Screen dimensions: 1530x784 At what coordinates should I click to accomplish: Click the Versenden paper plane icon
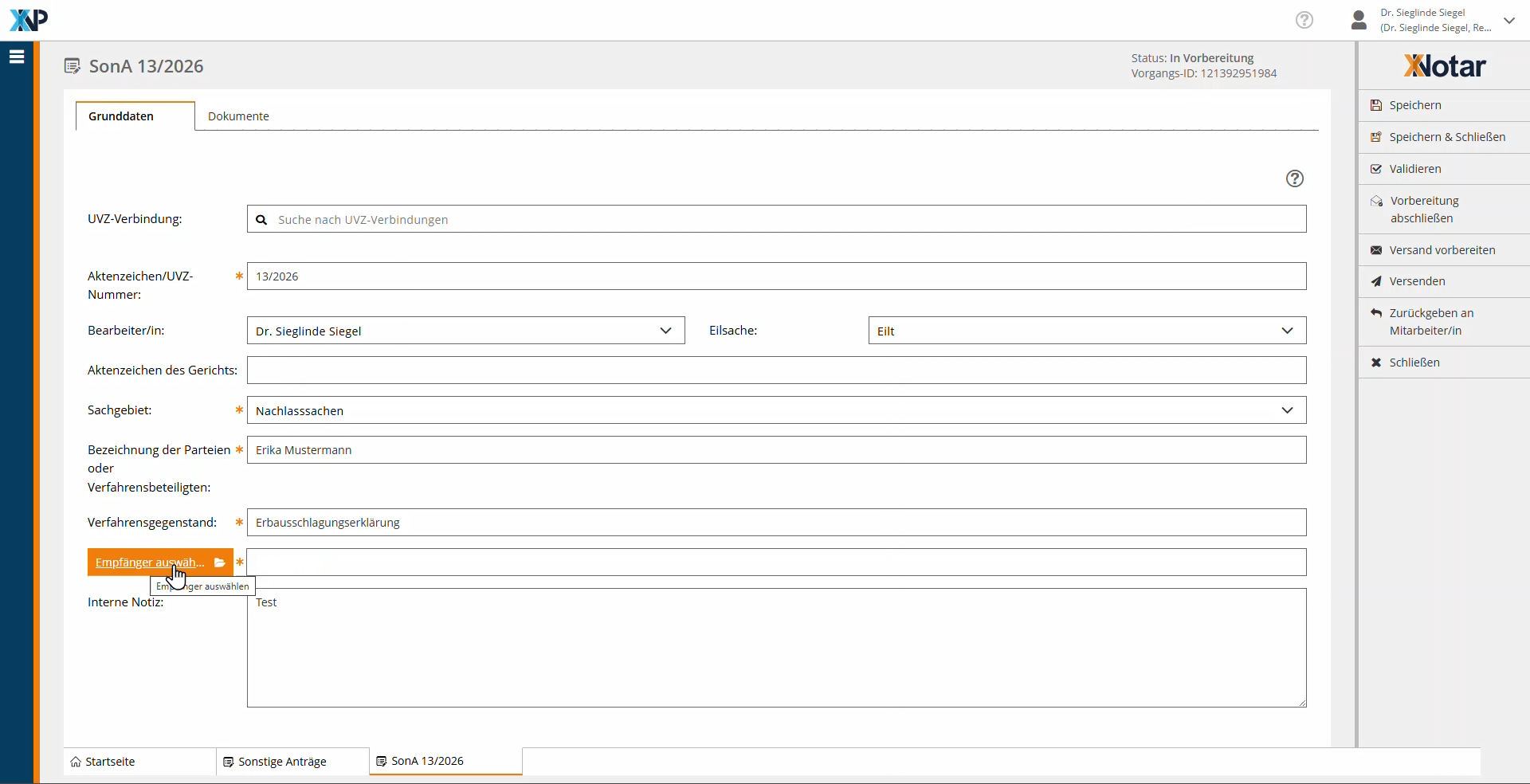pyautogui.click(x=1375, y=281)
